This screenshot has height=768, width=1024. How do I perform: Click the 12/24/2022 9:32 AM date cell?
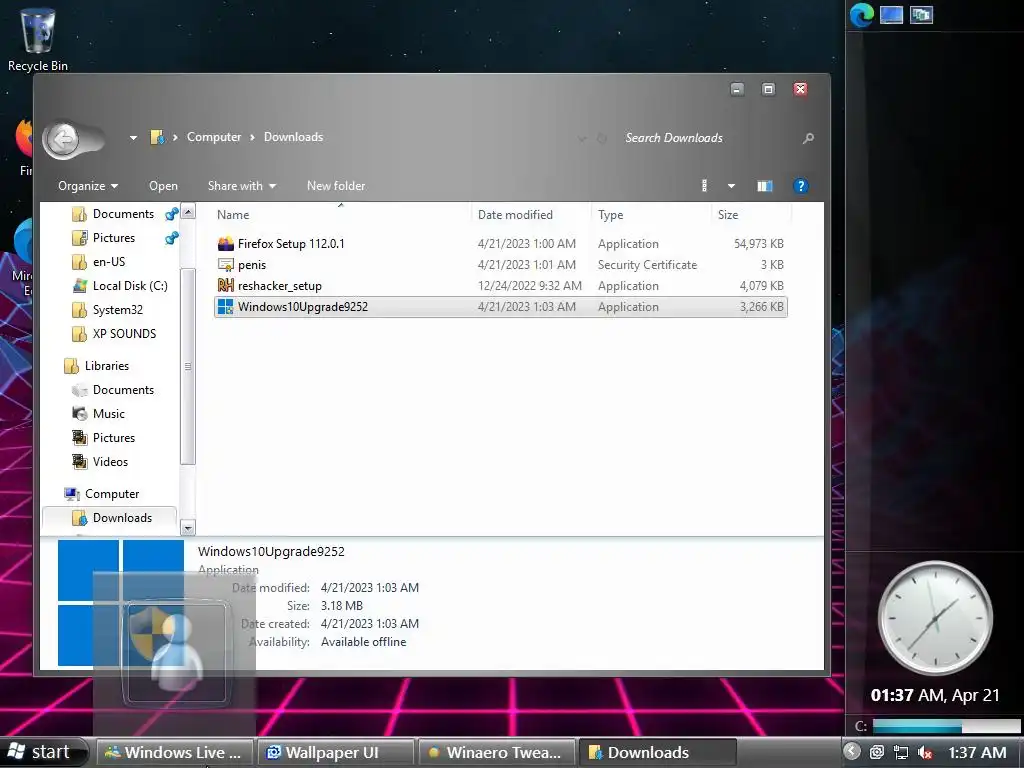click(530, 285)
